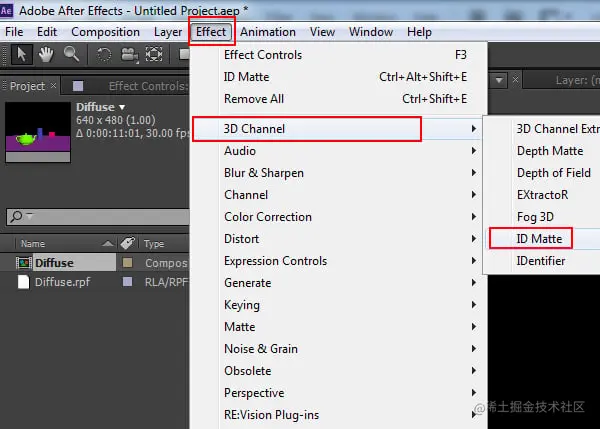
Task: Expand the Expression Controls submenu
Action: pos(339,261)
